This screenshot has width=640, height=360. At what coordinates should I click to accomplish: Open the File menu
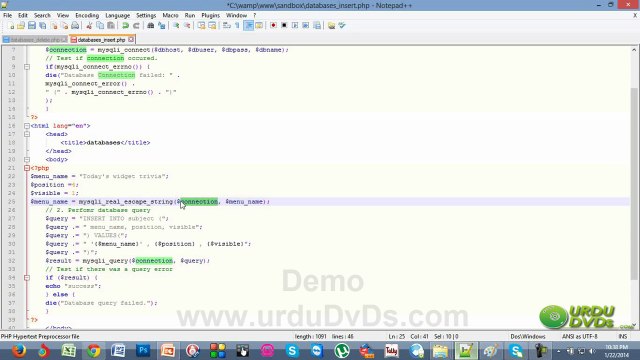point(7,16)
